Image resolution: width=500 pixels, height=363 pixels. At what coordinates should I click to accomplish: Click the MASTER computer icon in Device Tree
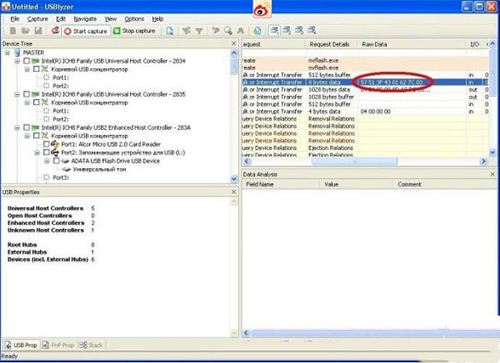coord(17,53)
